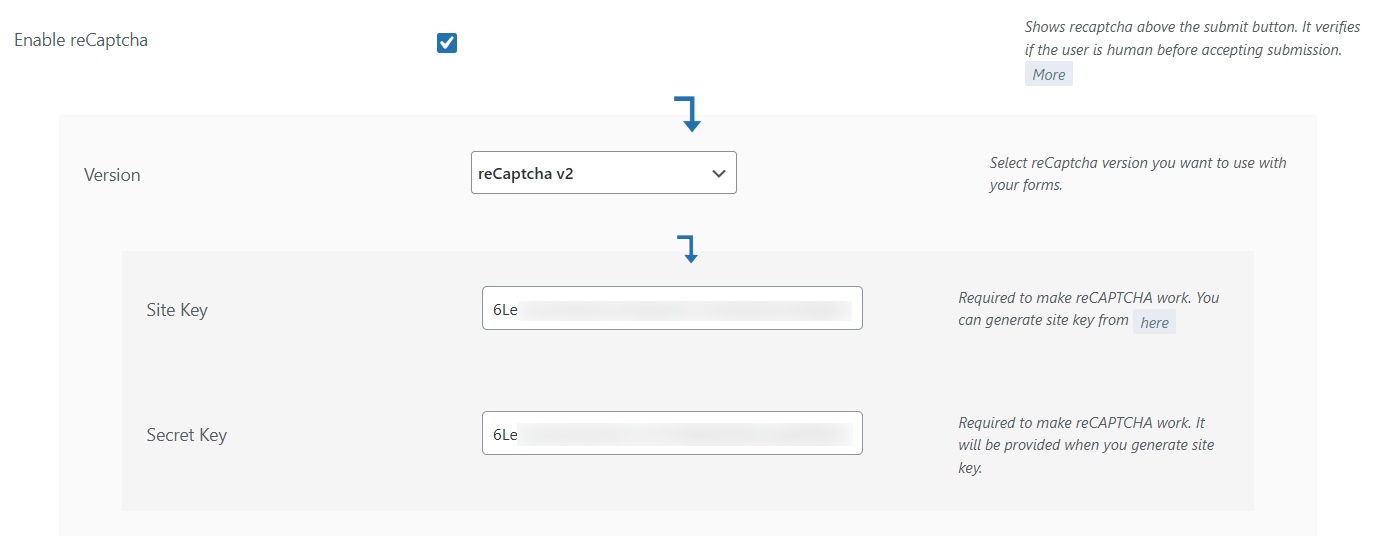
Task: Click the Secret Key 'provided when you generate' hint
Action: (1086, 445)
